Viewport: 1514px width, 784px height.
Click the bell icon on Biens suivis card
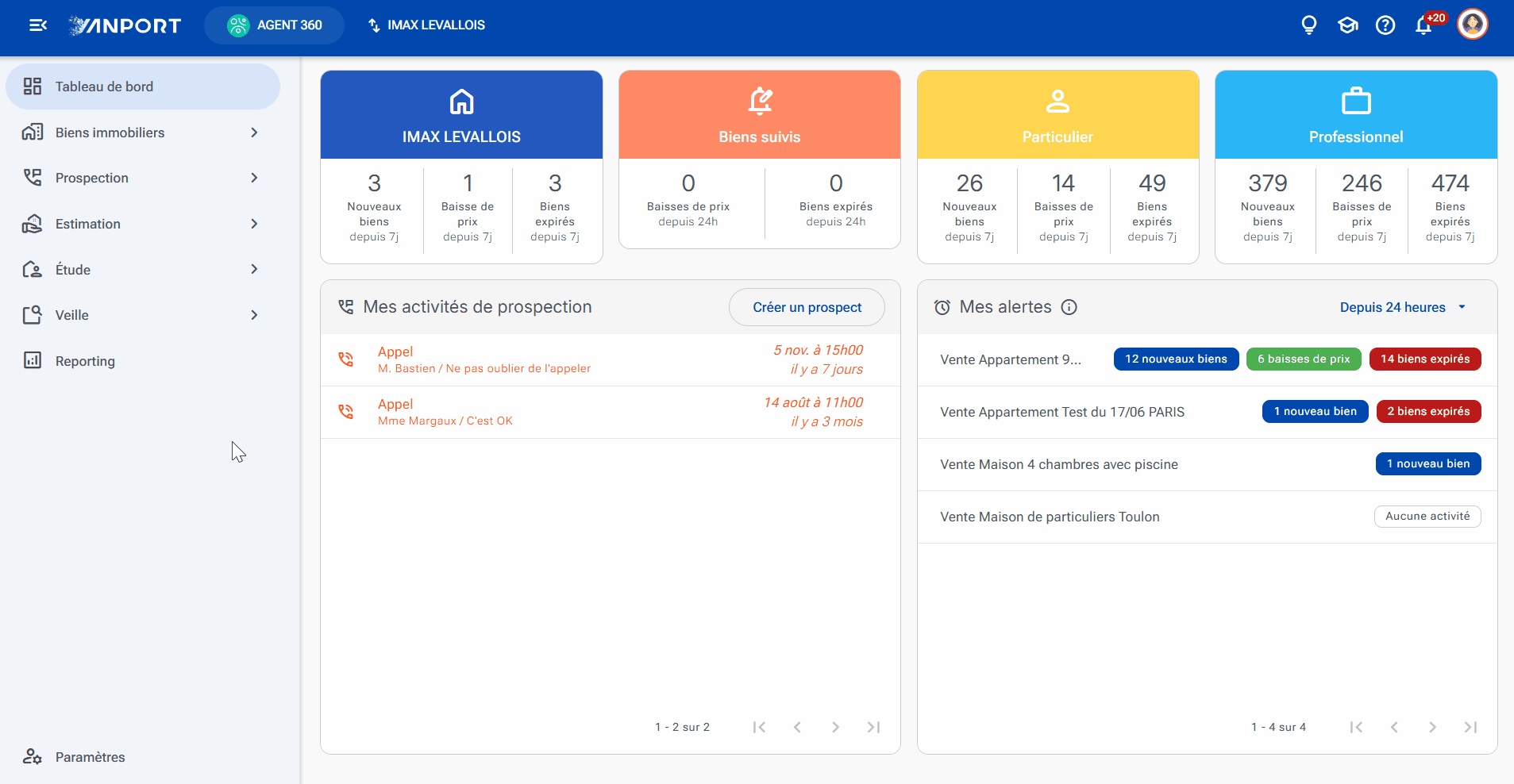[x=760, y=102]
